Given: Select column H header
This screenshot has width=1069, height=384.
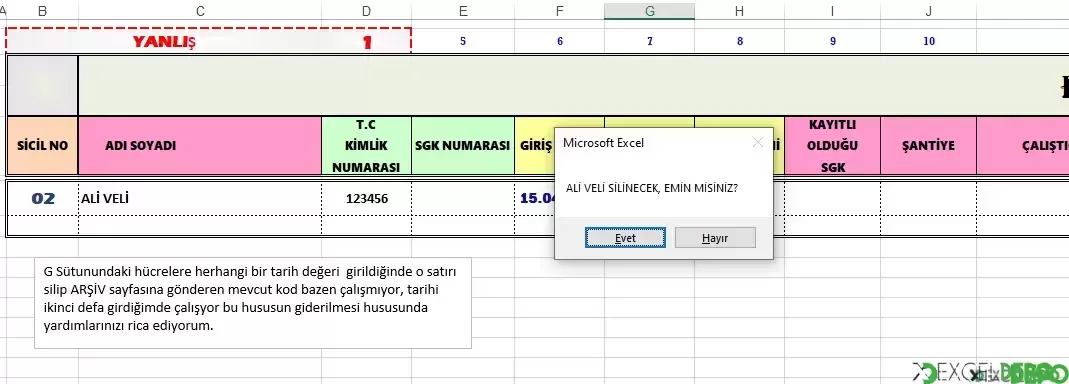Looking at the screenshot, I should tap(740, 11).
